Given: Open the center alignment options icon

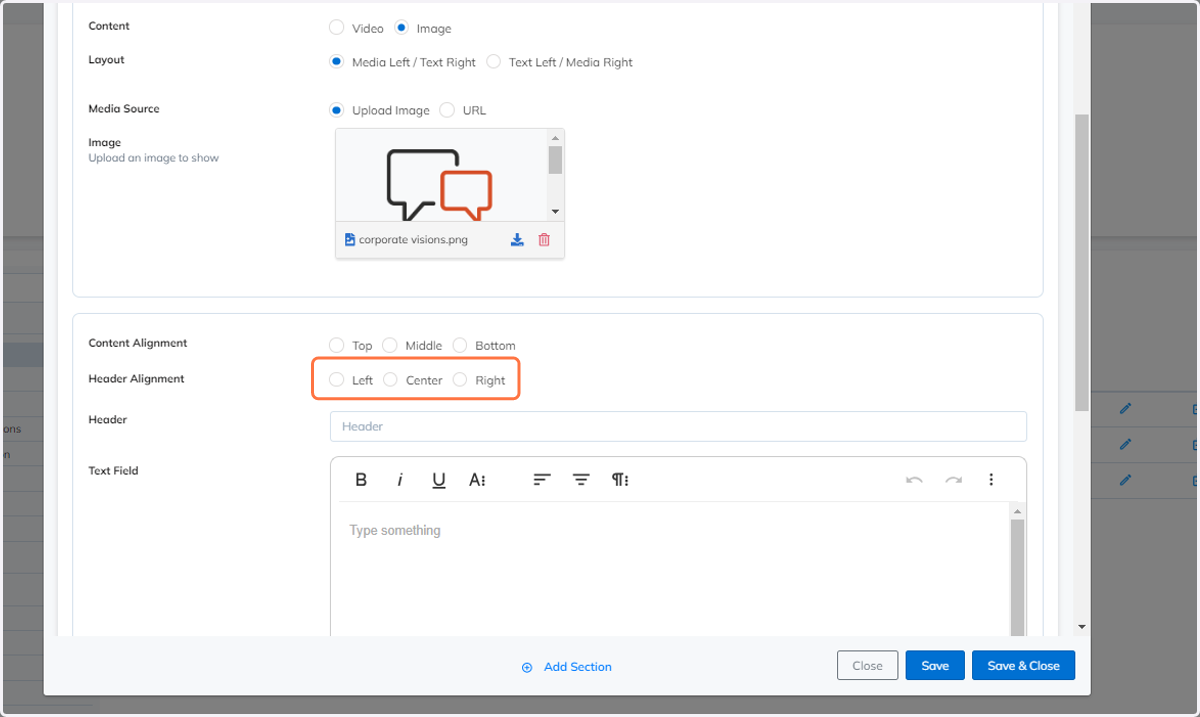Looking at the screenshot, I should [x=581, y=480].
